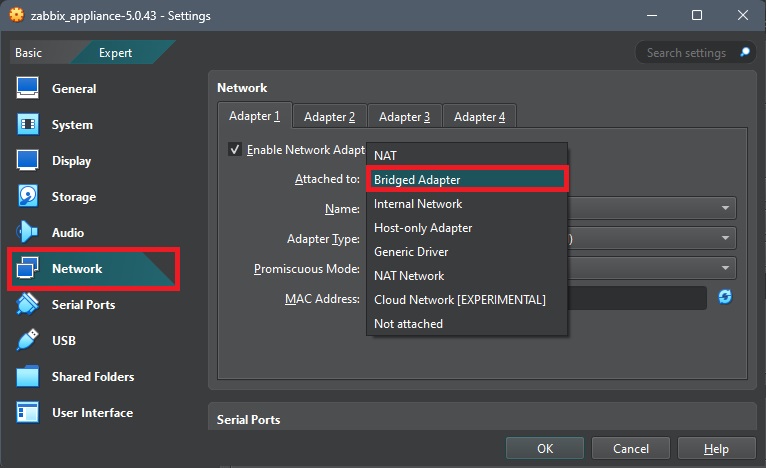Click the Shared Folders icon

click(28, 377)
